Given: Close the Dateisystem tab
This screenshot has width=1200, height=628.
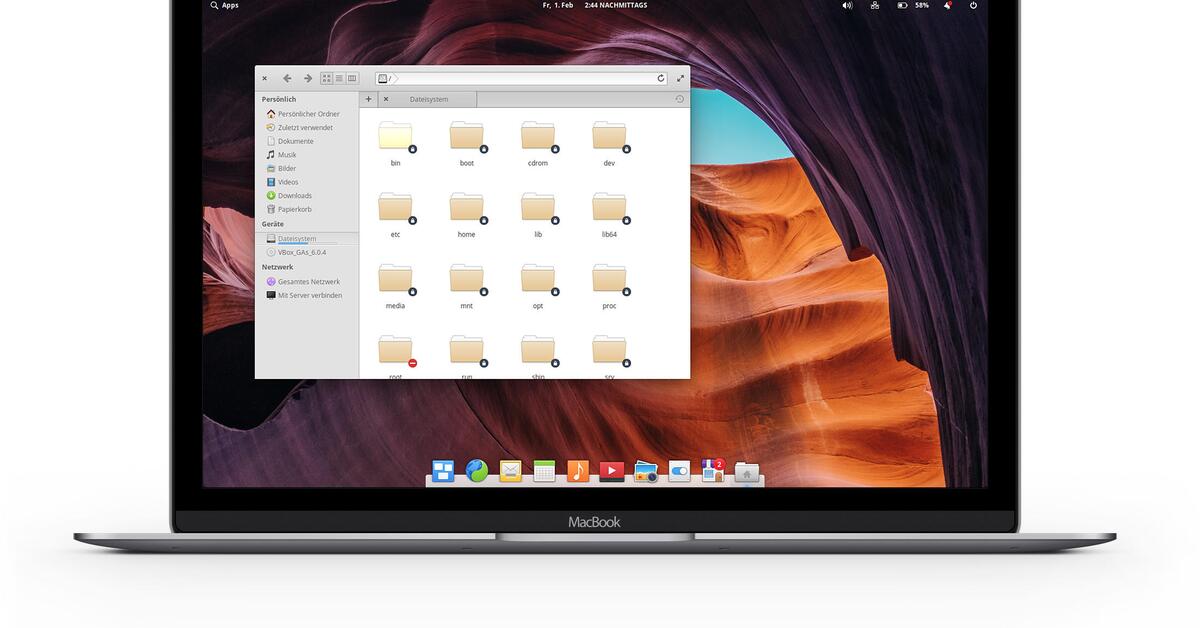Looking at the screenshot, I should [x=386, y=99].
